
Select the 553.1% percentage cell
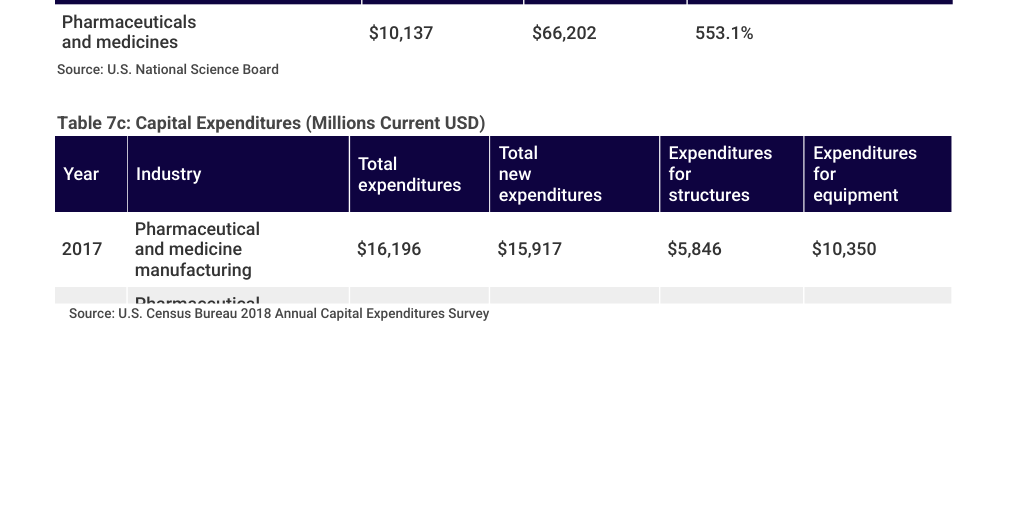[724, 33]
